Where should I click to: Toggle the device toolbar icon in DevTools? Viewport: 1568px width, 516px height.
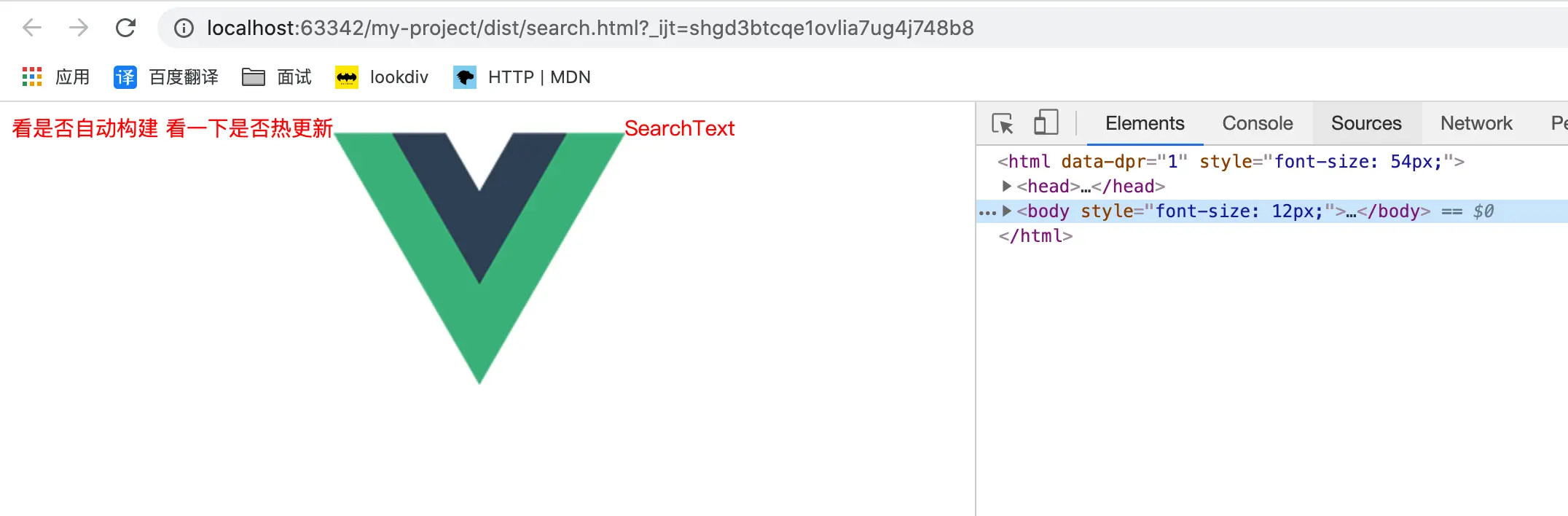point(1046,122)
